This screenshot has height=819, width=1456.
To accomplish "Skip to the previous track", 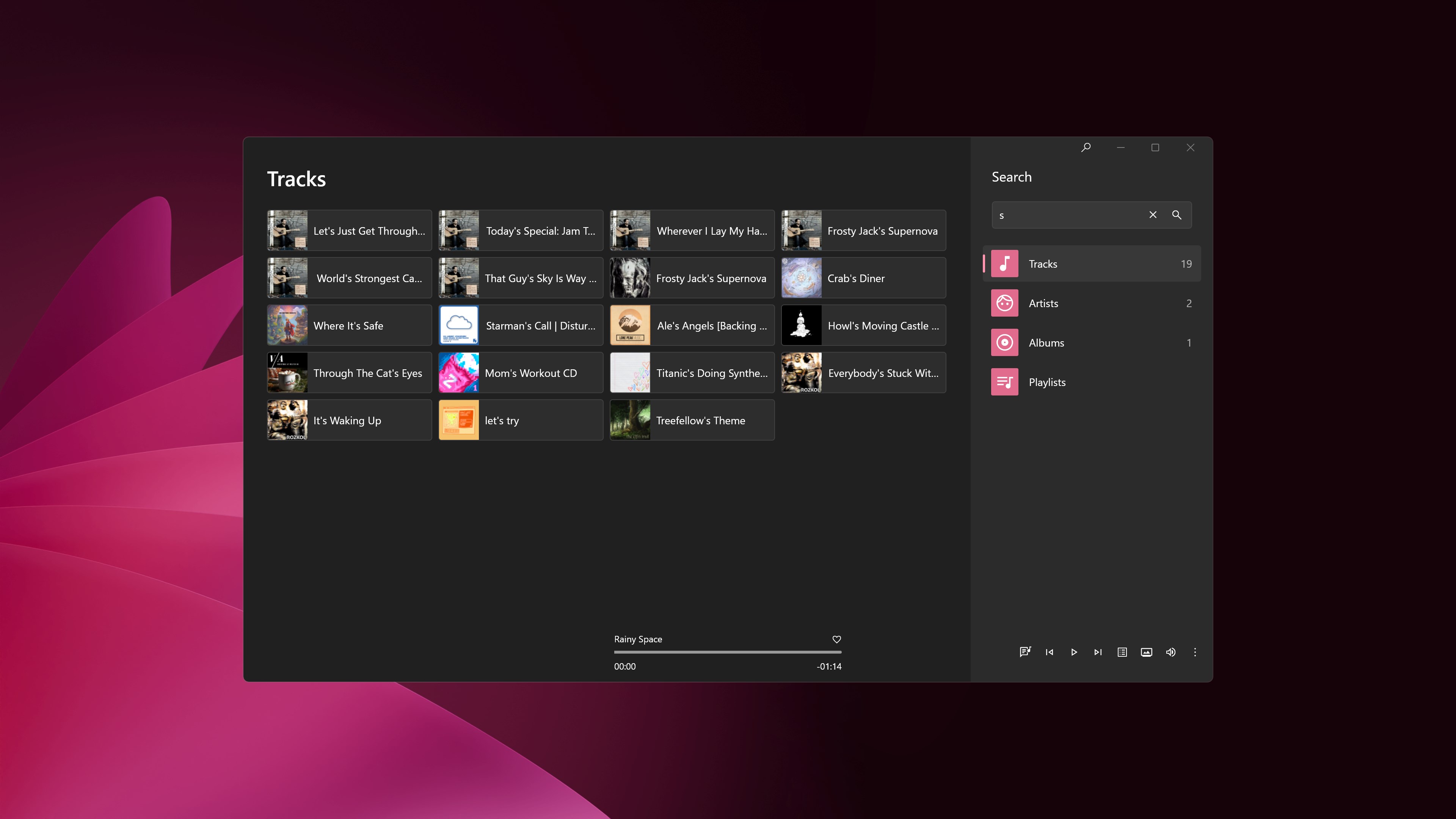I will point(1050,652).
